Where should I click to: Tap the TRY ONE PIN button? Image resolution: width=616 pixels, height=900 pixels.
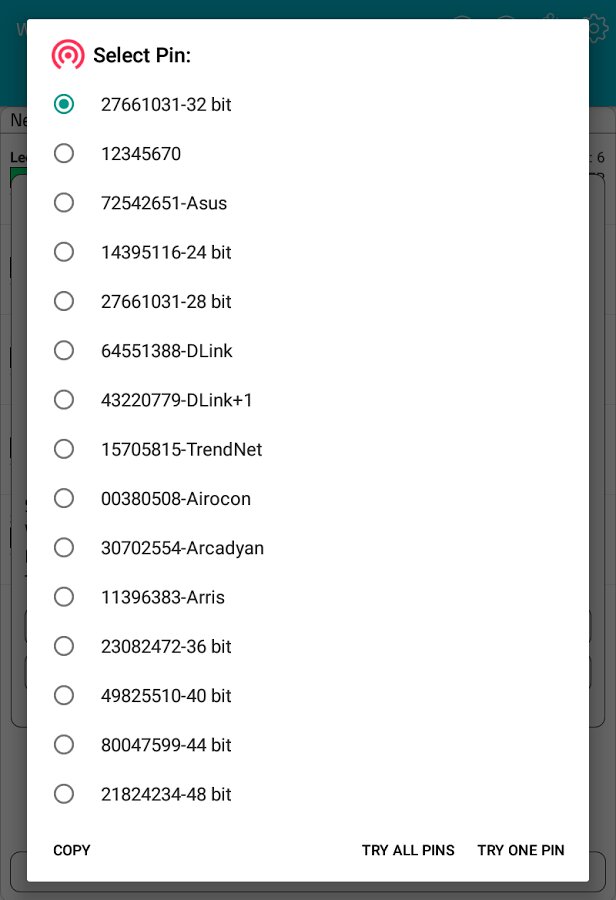pos(521,850)
